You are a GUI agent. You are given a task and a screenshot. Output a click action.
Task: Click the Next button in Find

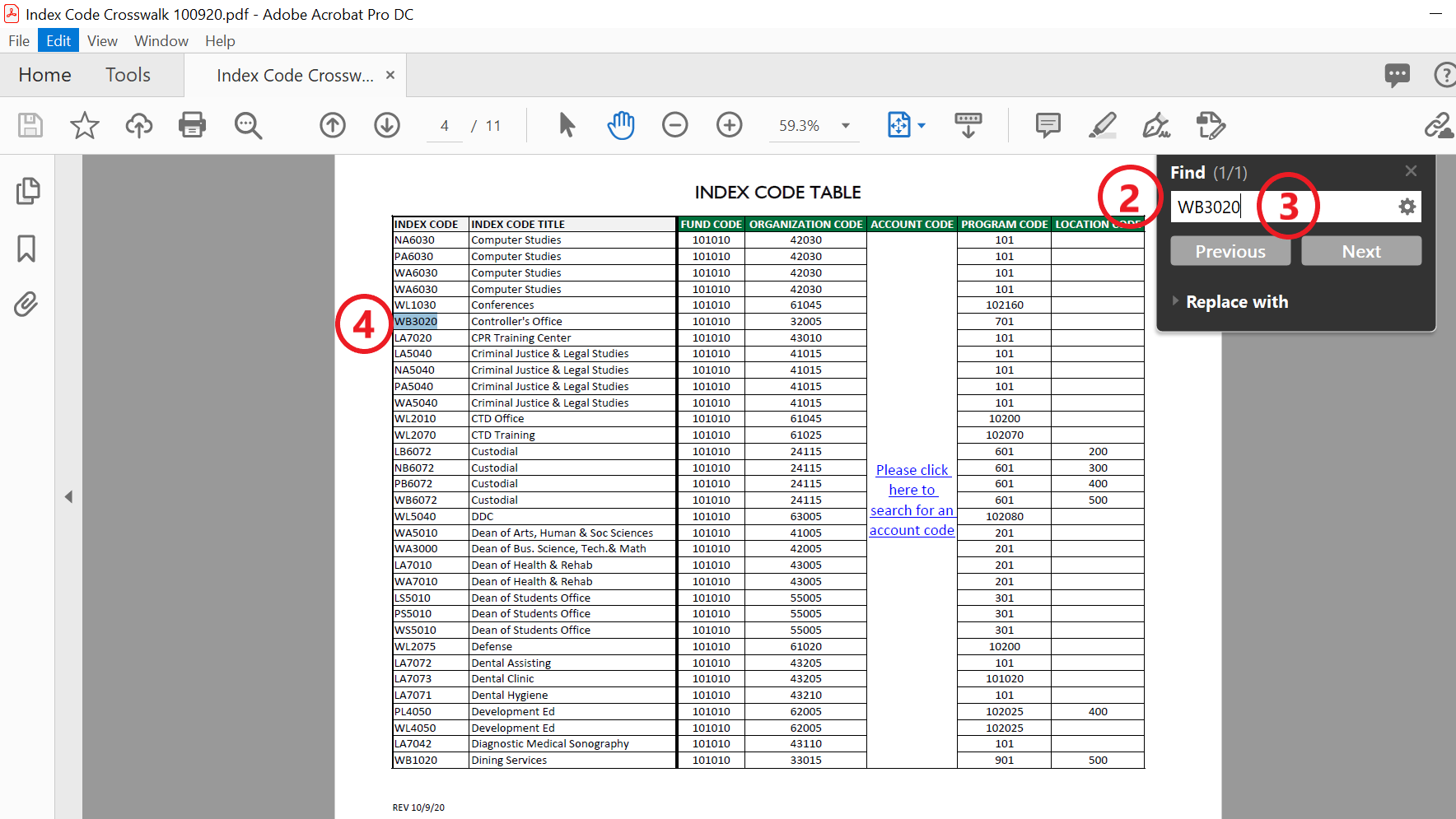[x=1361, y=252]
